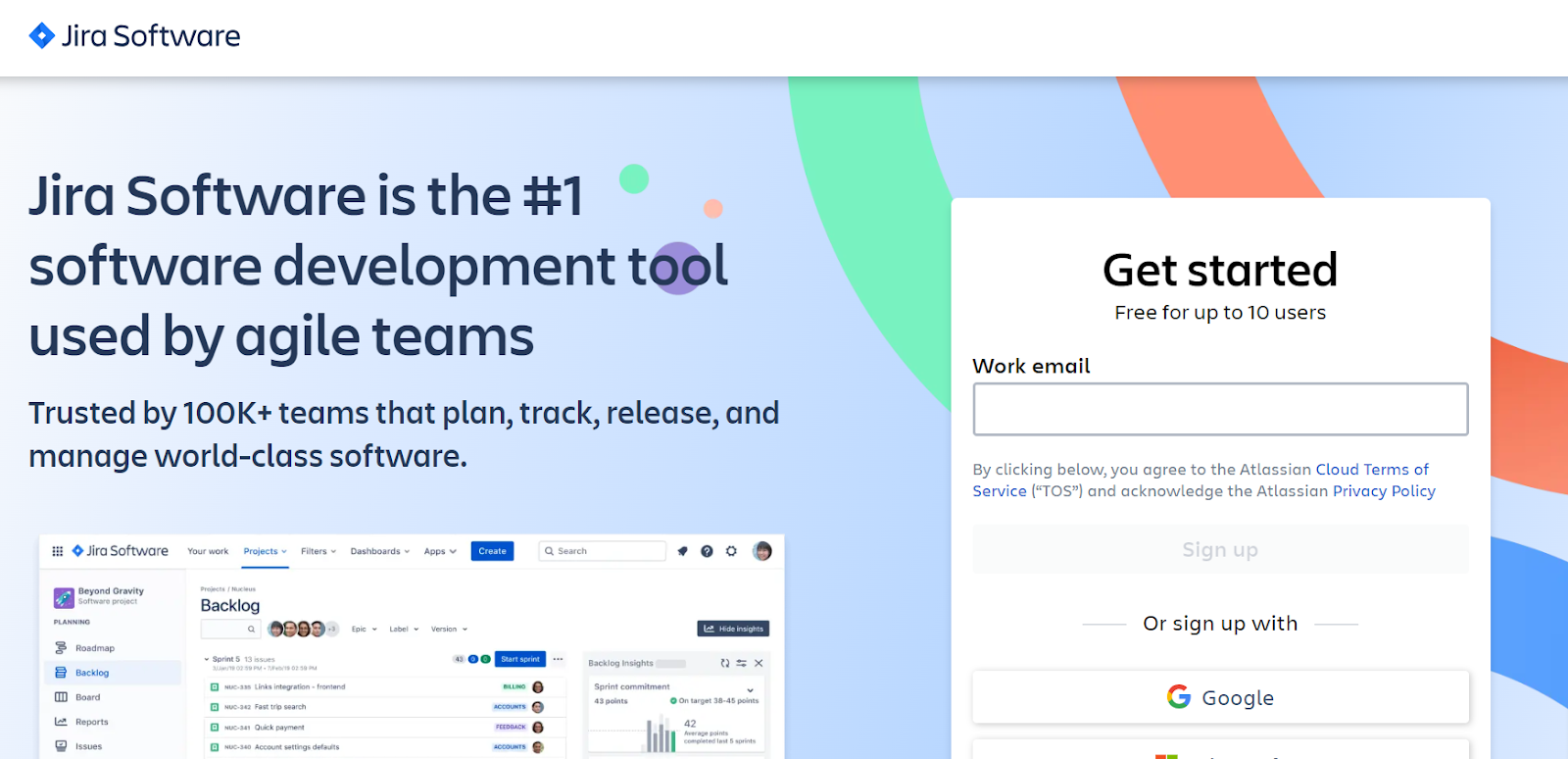Collapse the Sprint 5 section chevron
This screenshot has width=1568, height=759.
coord(206,659)
